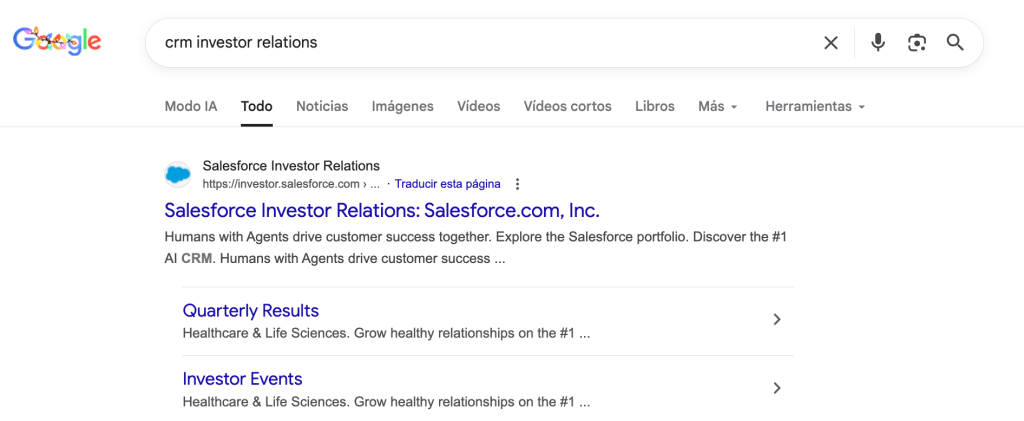Expand the Quarterly Results chevron arrow
This screenshot has width=1024, height=421.
(x=777, y=320)
